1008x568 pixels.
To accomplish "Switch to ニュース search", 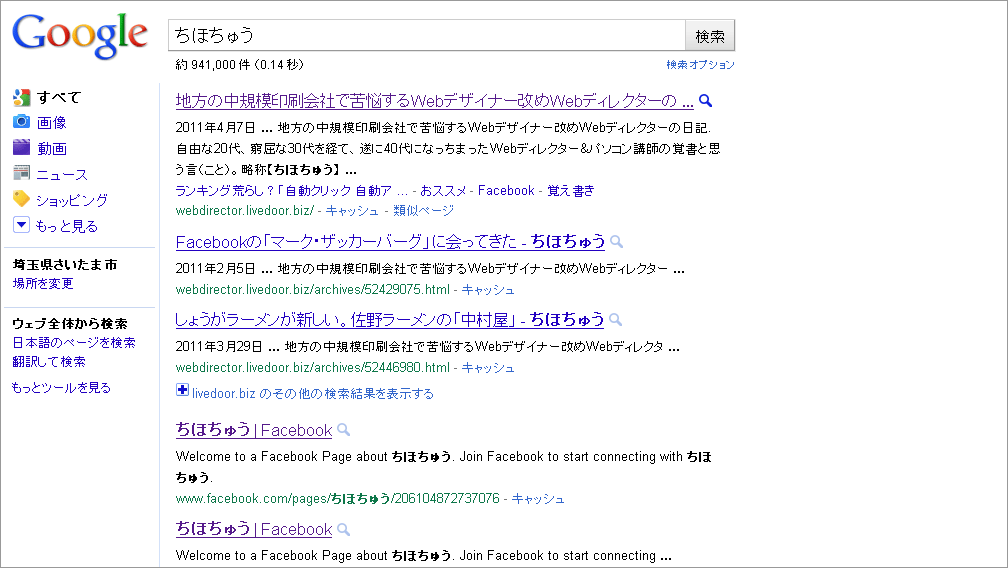I will point(62,174).
